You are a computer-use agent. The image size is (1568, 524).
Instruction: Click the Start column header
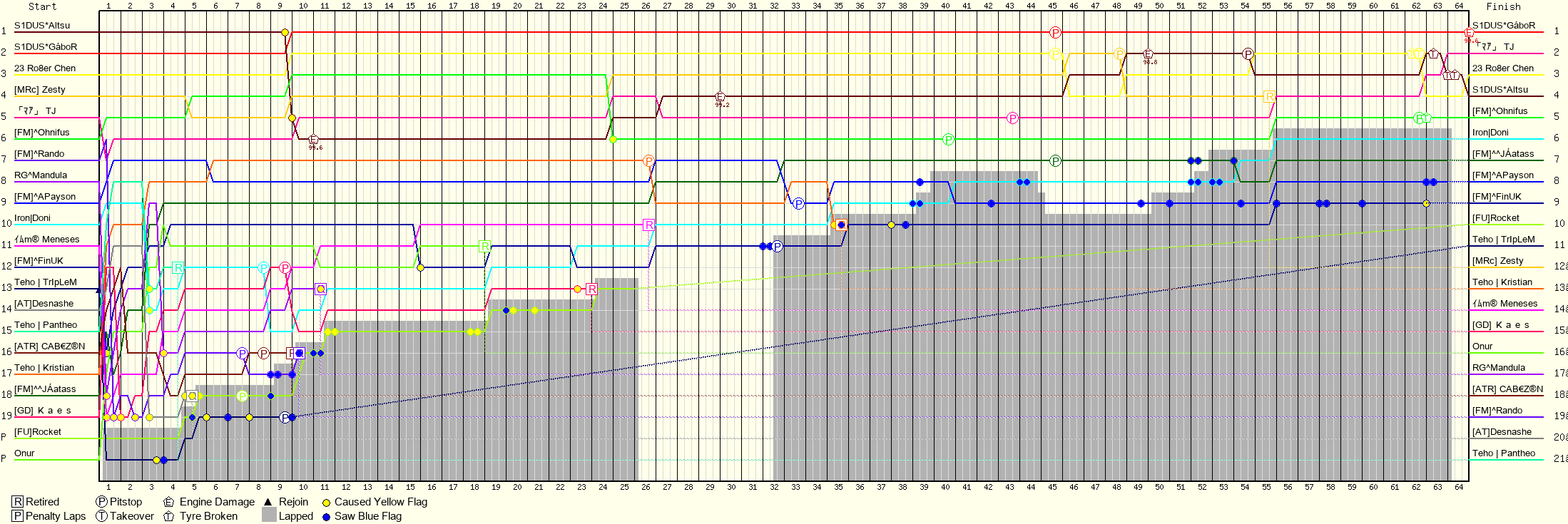[42, 6]
